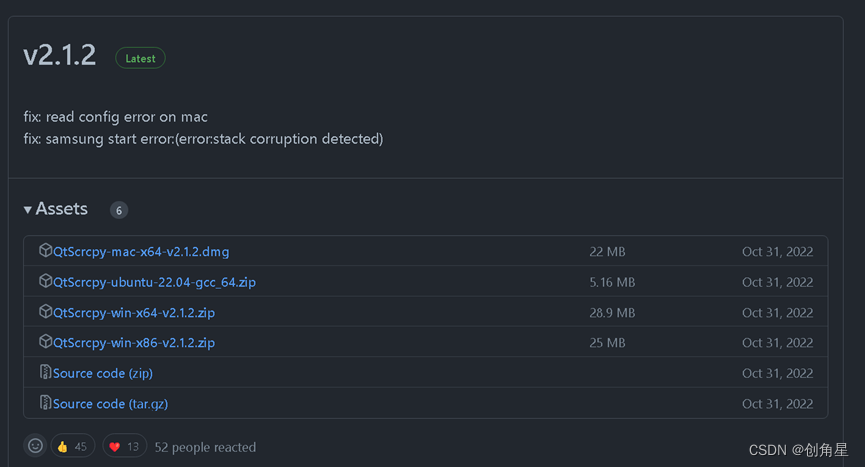Download QtScrcpy-win-x86-v2.1.2.zip
The image size is (865, 467).
click(134, 343)
